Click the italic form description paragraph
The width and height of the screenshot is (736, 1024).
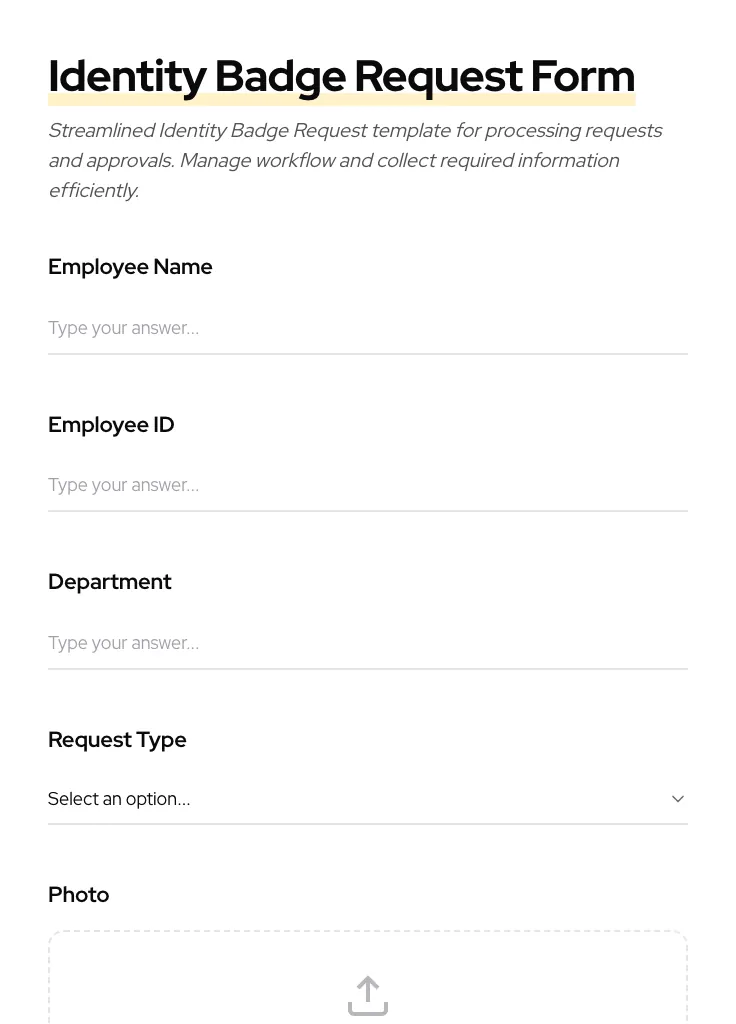pos(355,160)
